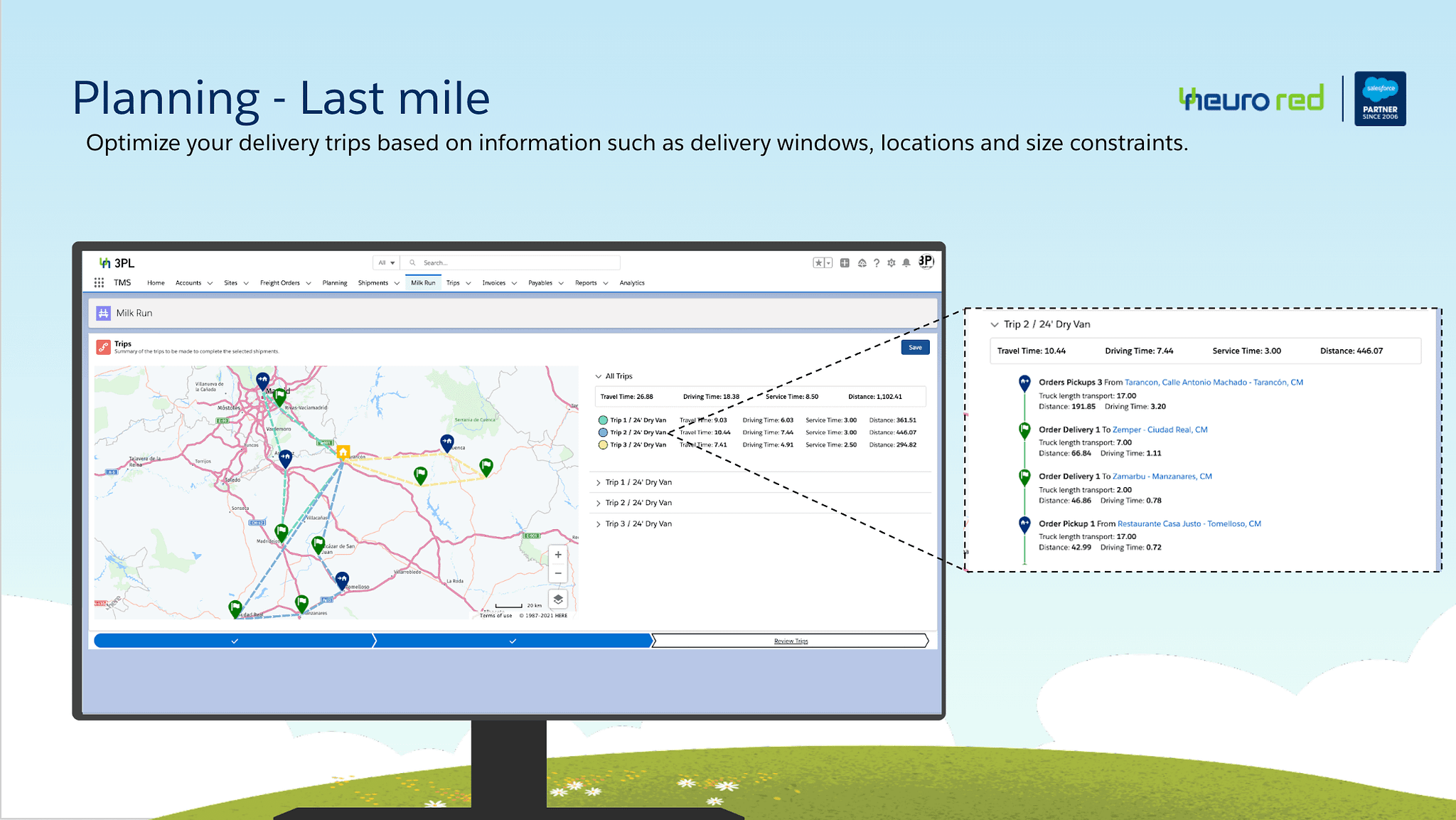
Task: Click the Milk Run page header icon
Action: 103,313
